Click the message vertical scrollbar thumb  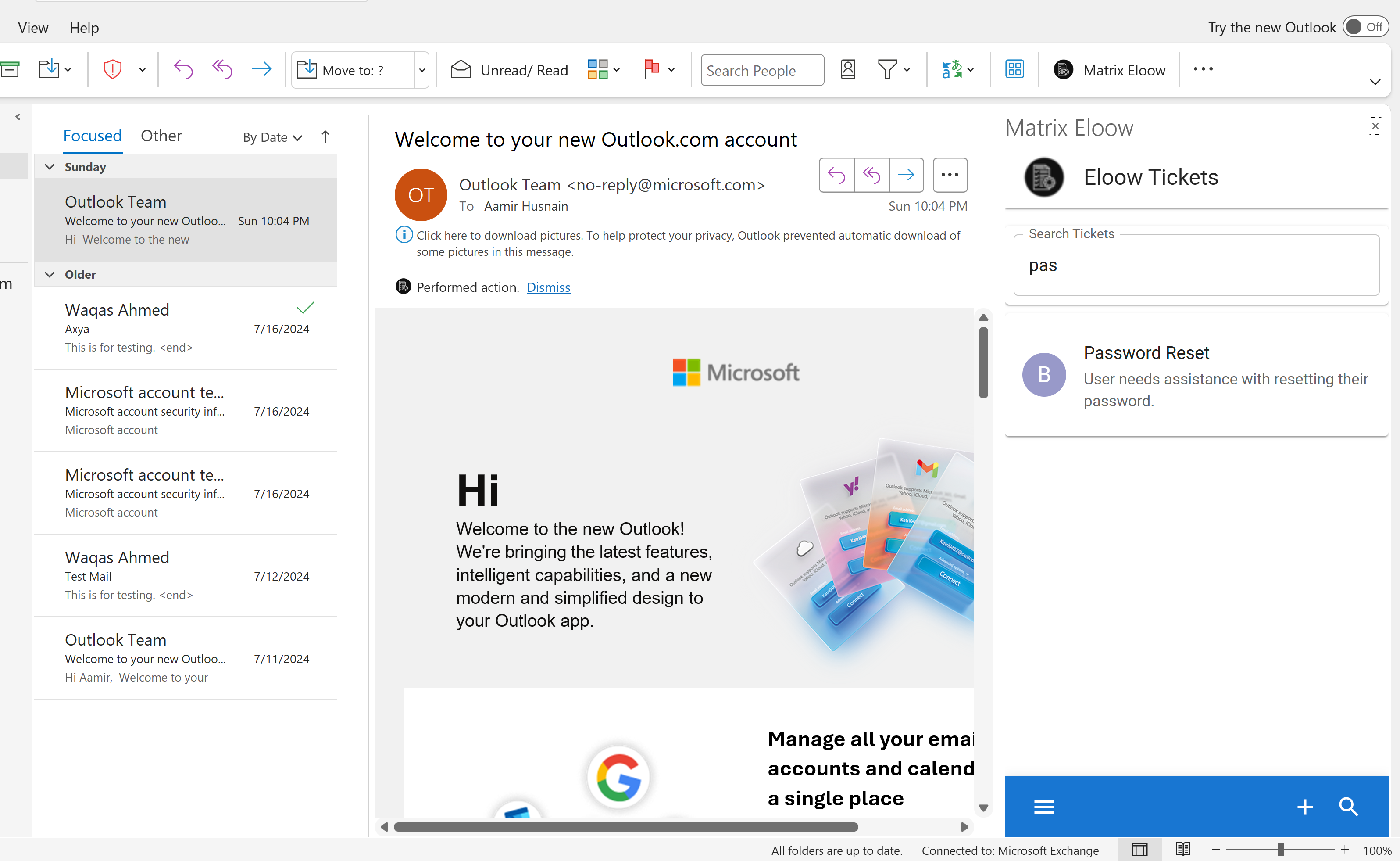coord(983,362)
